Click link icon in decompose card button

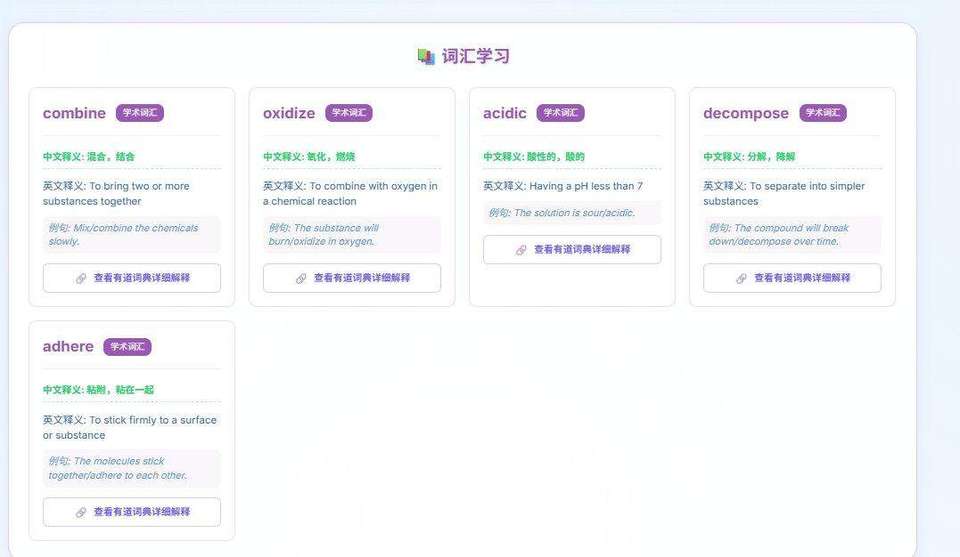741,278
